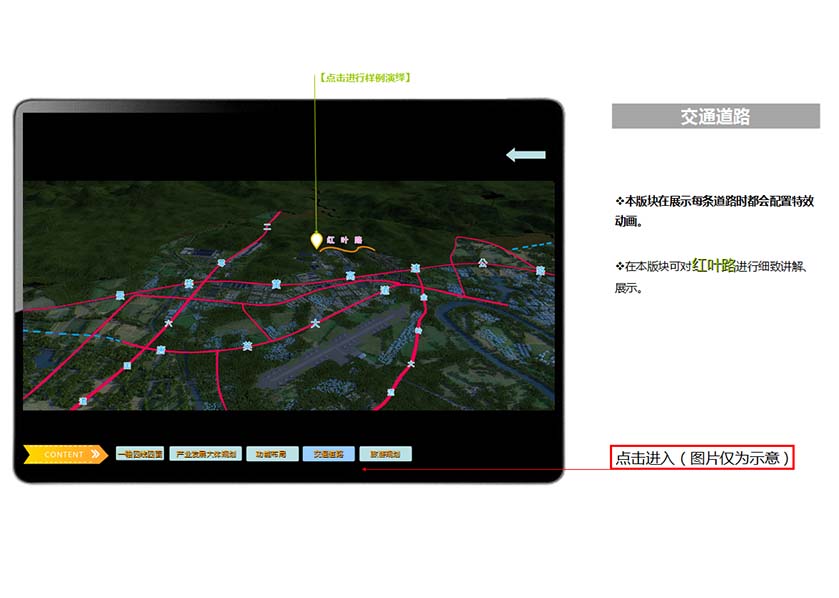
Task: Click the gray 交通道路 heading bar
Action: (x=715, y=117)
